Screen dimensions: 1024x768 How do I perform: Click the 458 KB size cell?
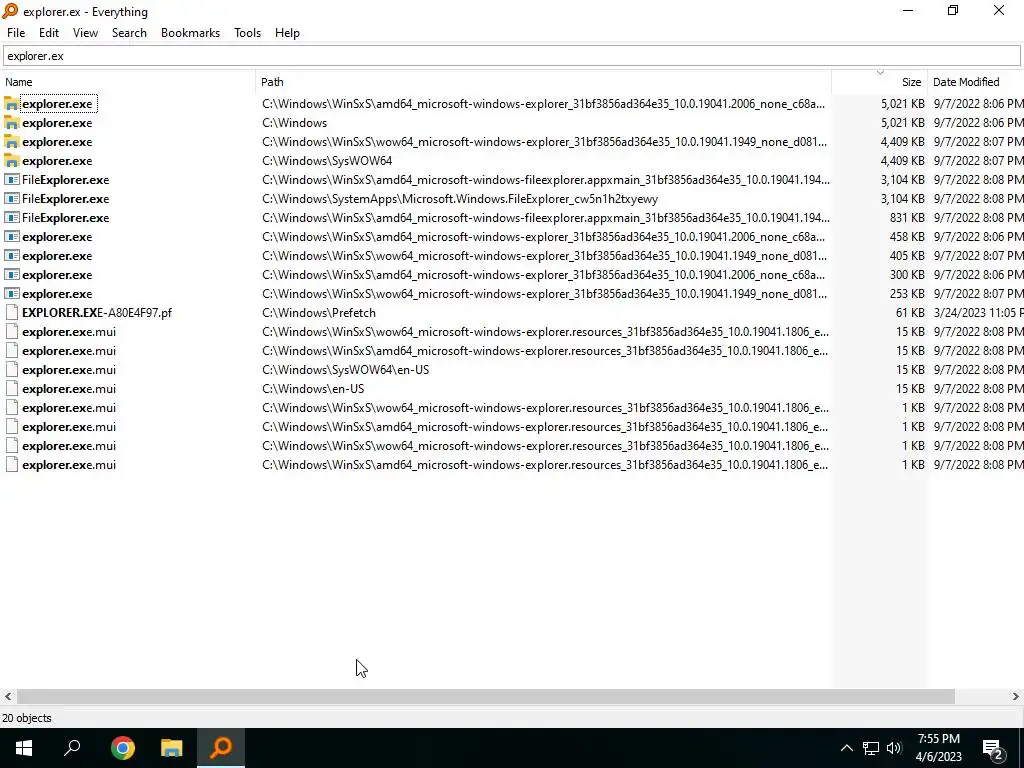click(x=906, y=236)
